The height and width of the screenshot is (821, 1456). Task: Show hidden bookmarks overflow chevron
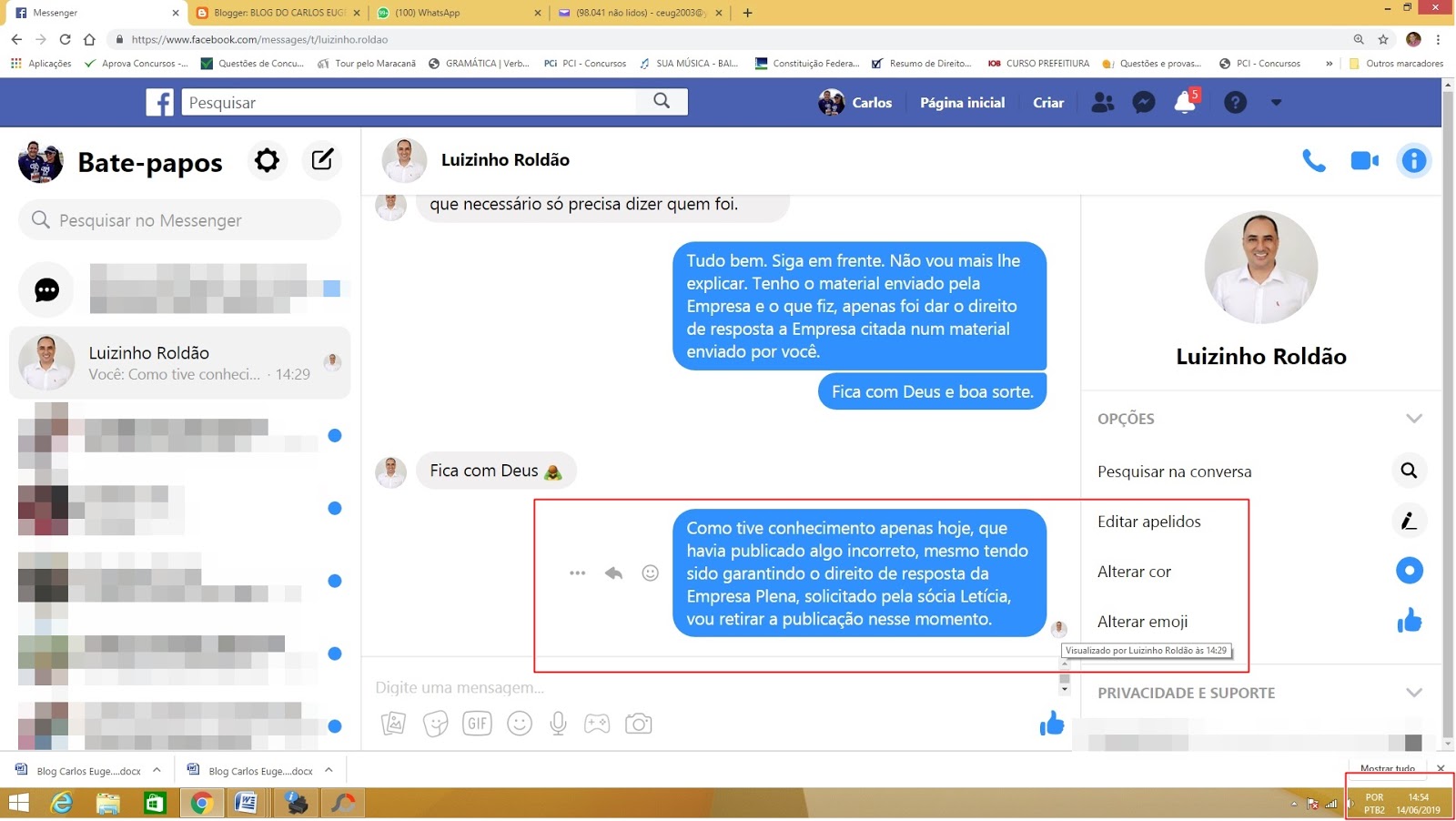tap(1329, 64)
